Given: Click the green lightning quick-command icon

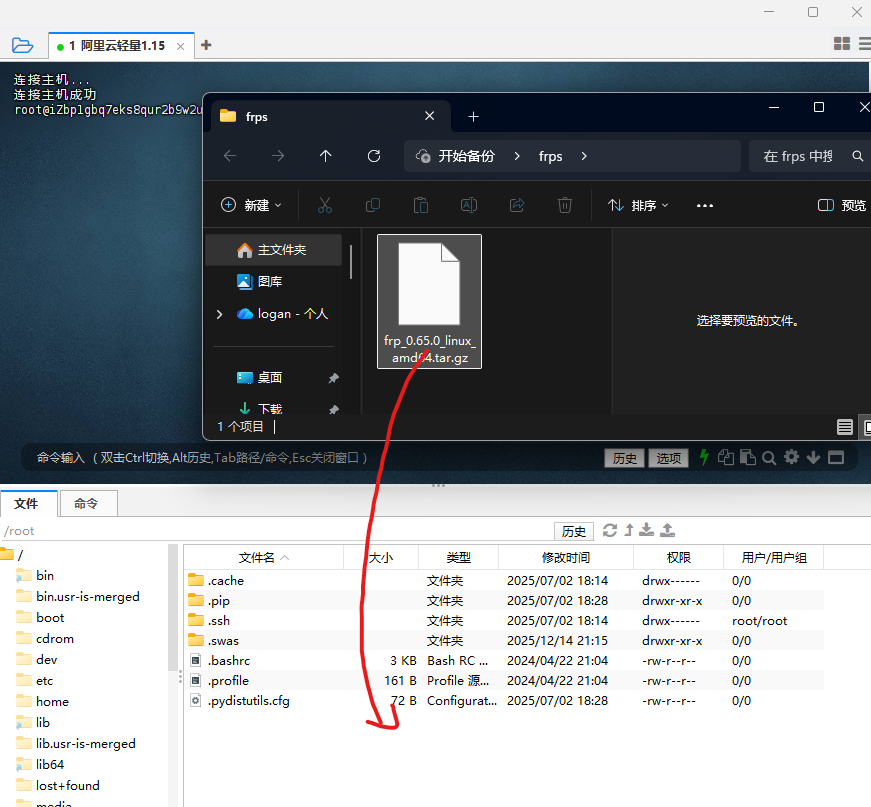Looking at the screenshot, I should [x=704, y=457].
